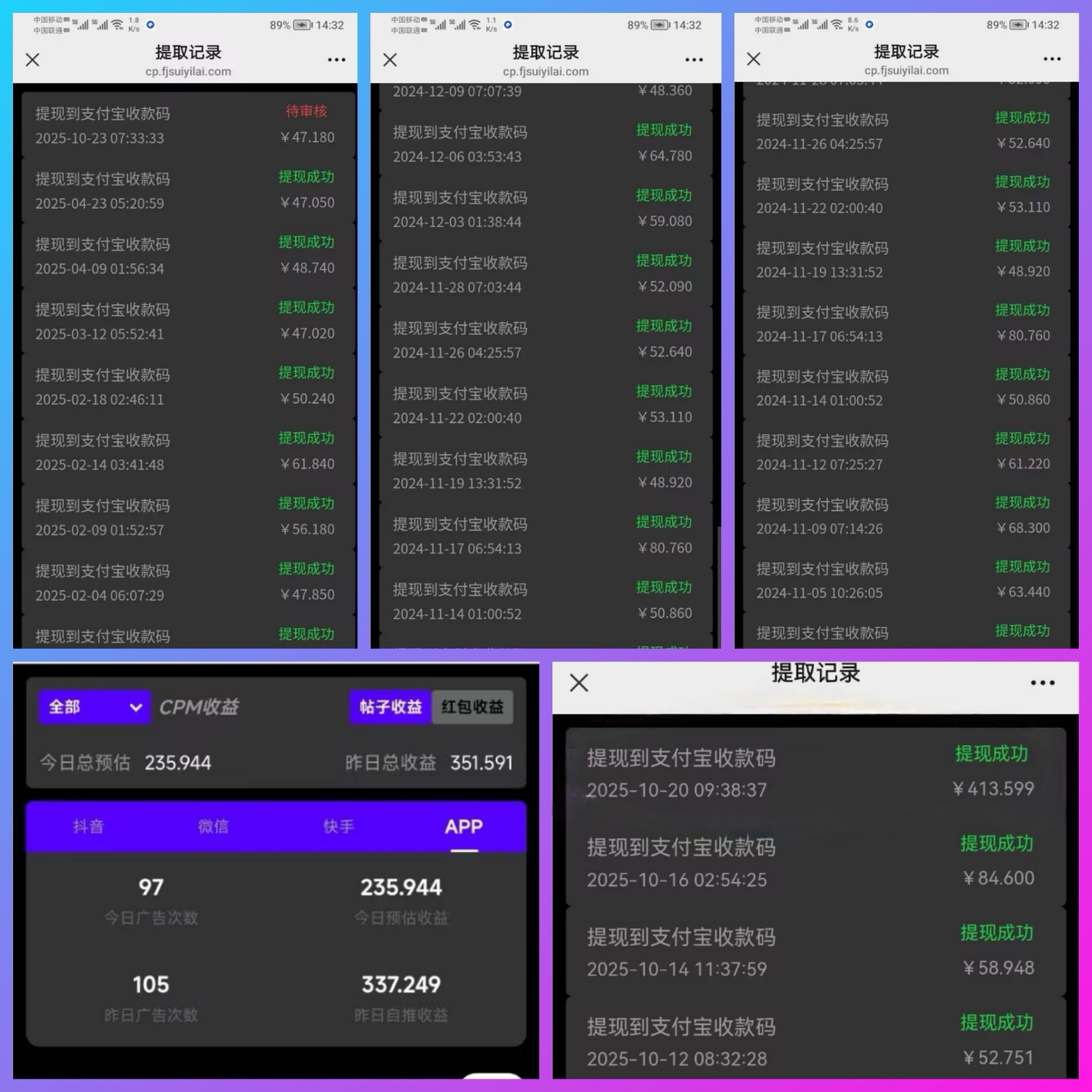
Task: Select the 快手 tab
Action: click(x=339, y=826)
